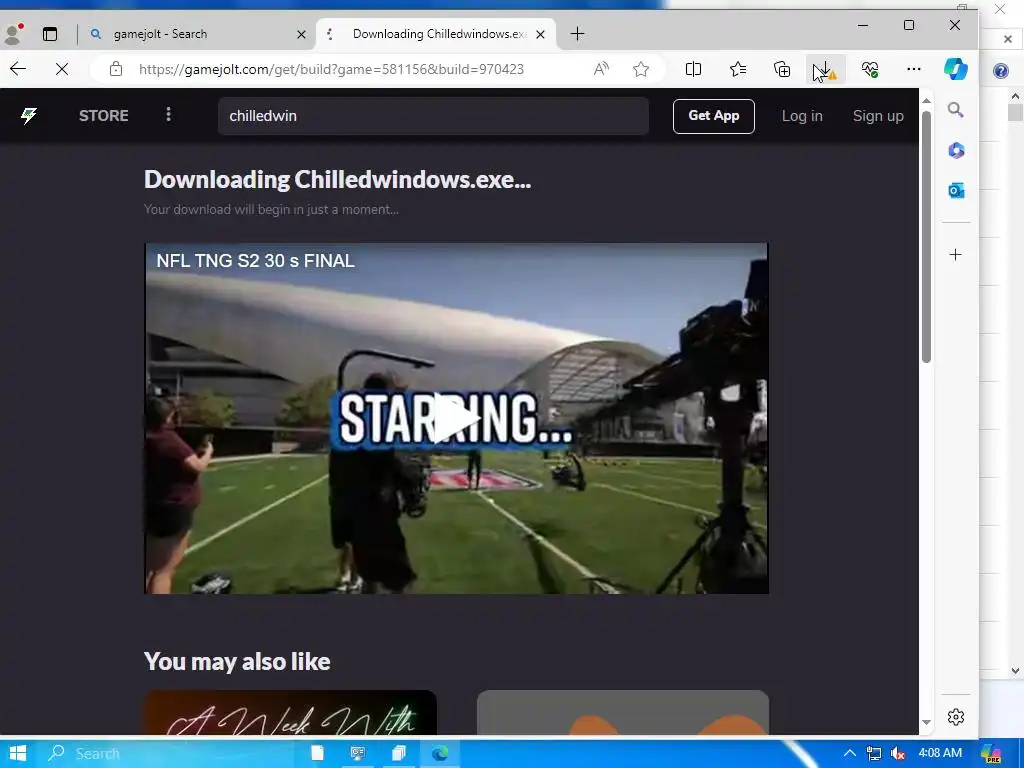This screenshot has width=1024, height=768.
Task: Open Copilot icon in Edge
Action: point(955,69)
